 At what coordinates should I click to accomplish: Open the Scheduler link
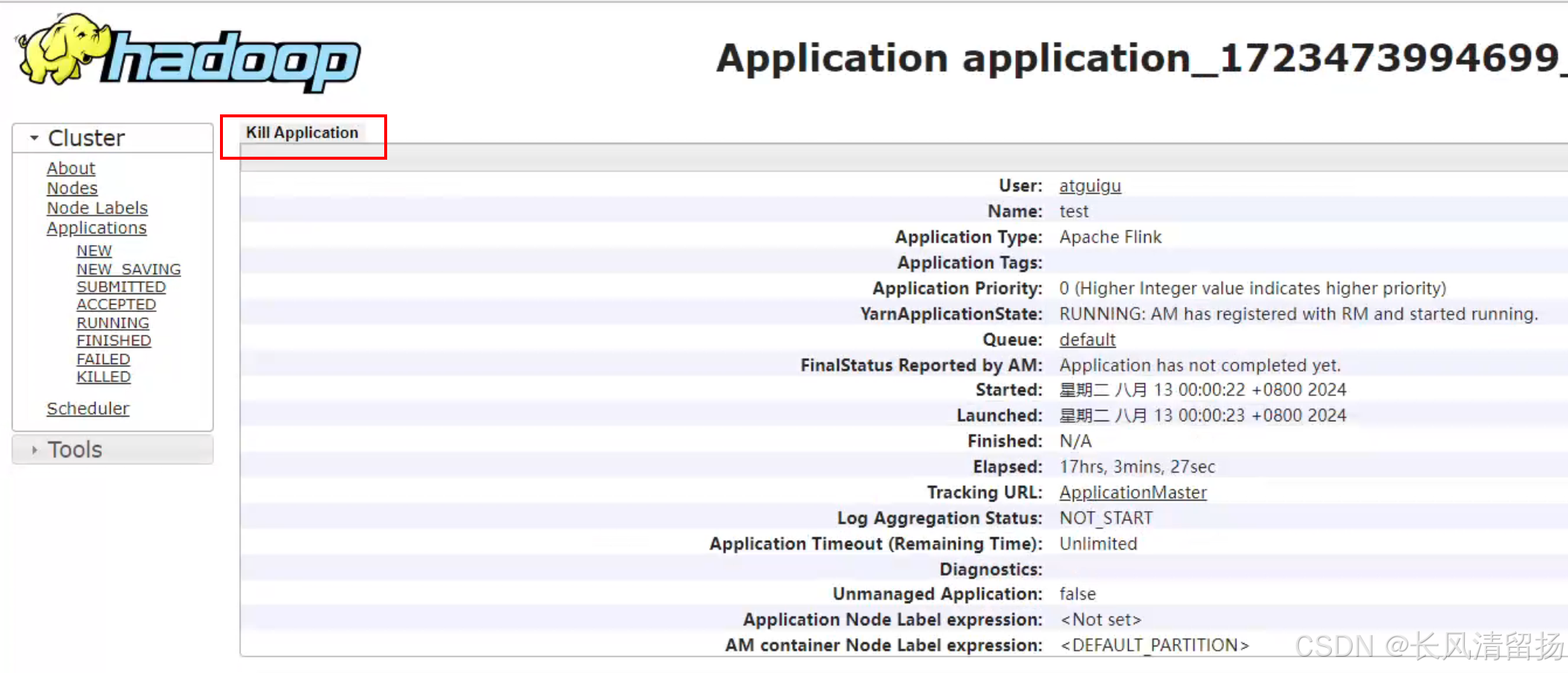pyautogui.click(x=88, y=409)
